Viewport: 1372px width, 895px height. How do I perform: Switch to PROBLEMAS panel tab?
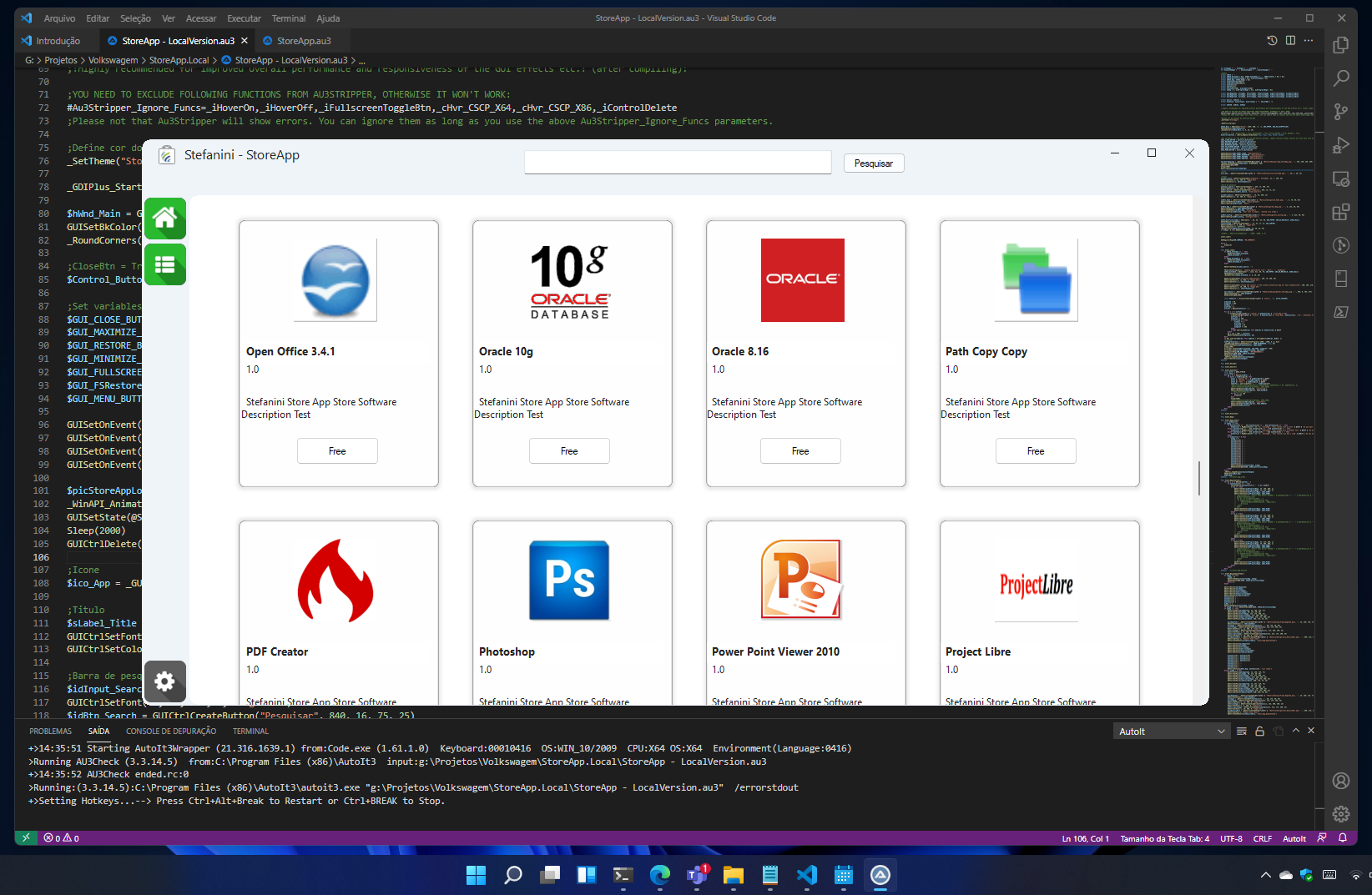(50, 732)
